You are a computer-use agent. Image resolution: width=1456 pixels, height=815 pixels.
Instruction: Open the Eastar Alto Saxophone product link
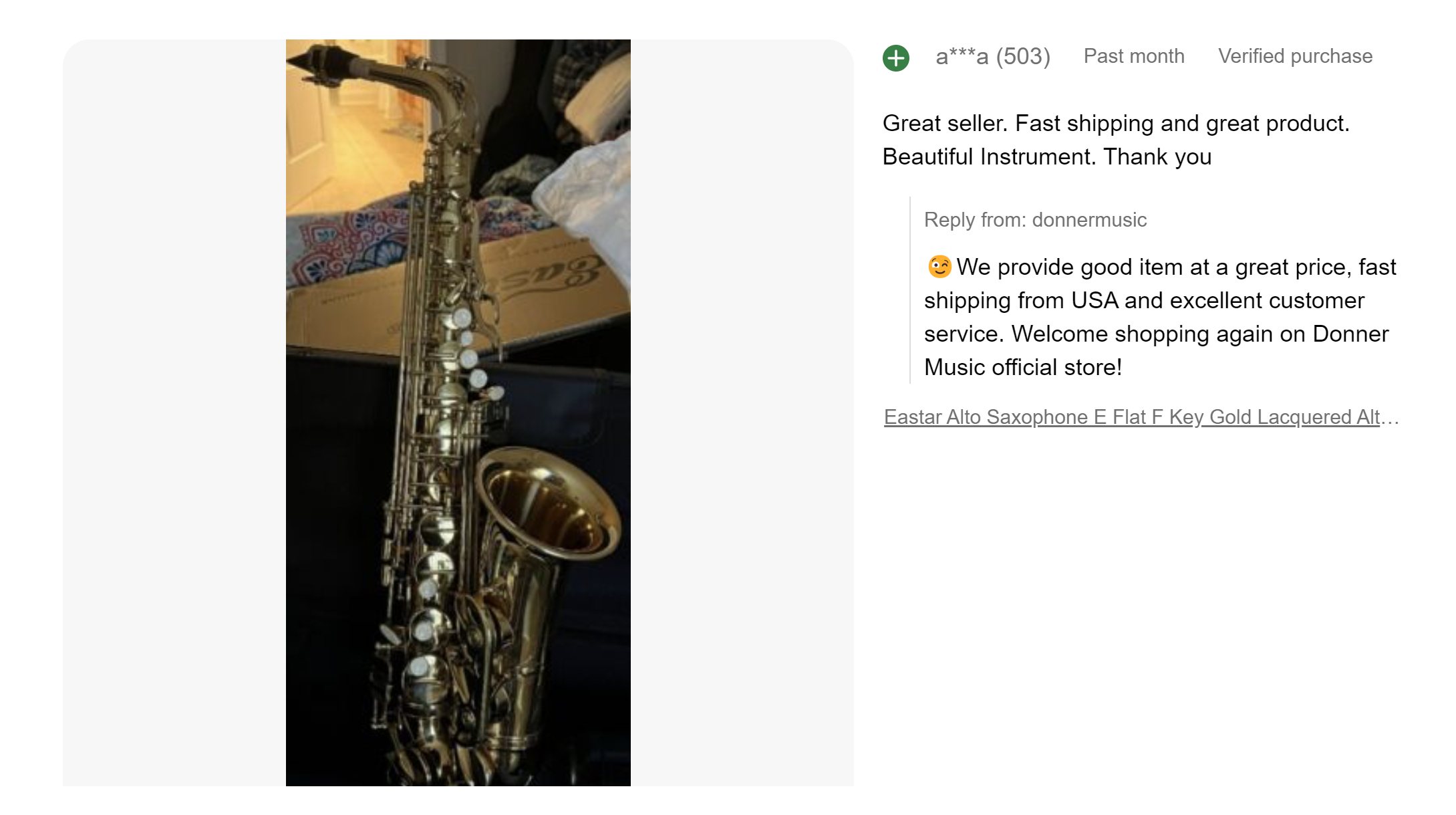point(1141,417)
